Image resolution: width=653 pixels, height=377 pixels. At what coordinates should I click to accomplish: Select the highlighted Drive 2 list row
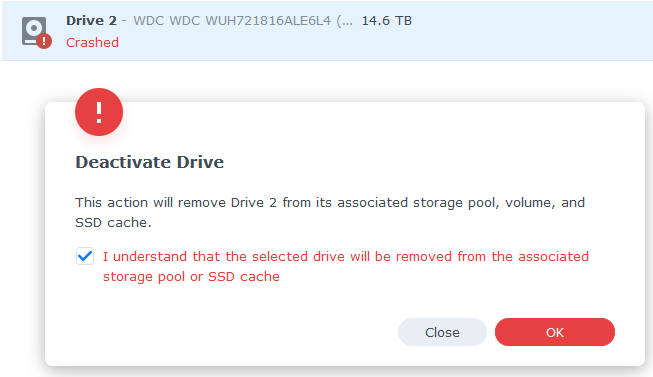tap(327, 31)
